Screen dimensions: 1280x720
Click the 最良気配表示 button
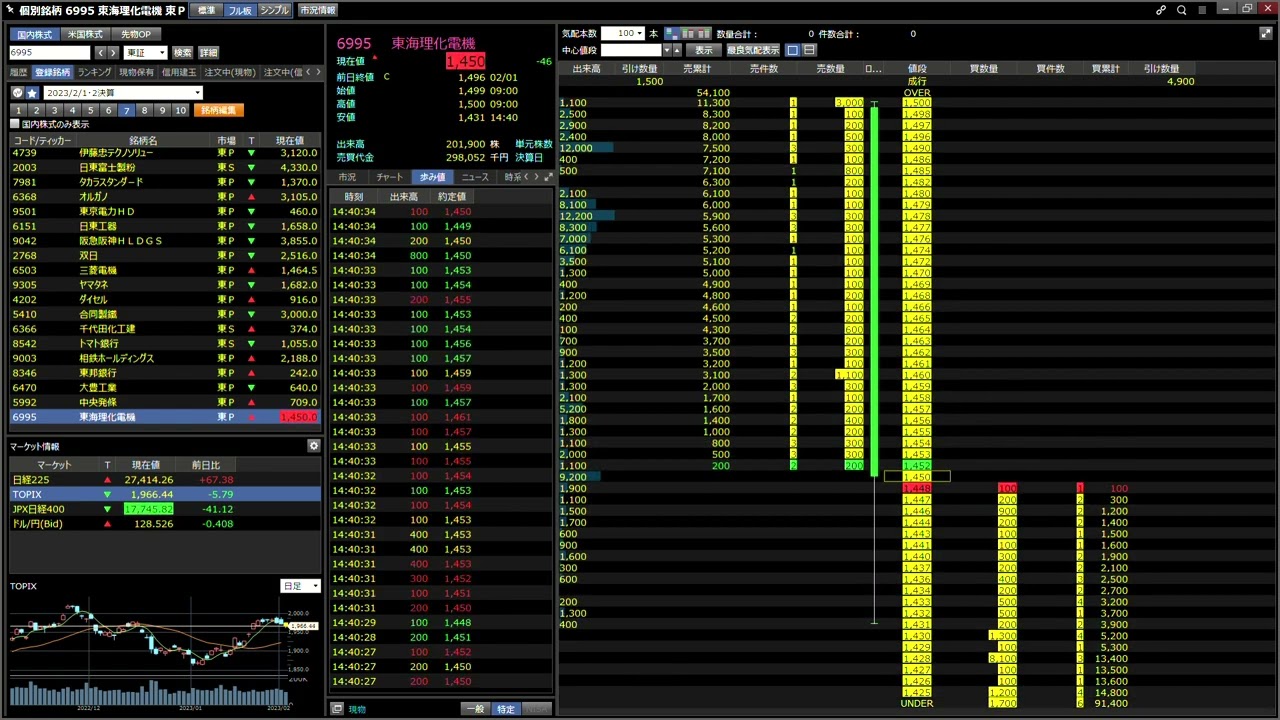coord(753,50)
